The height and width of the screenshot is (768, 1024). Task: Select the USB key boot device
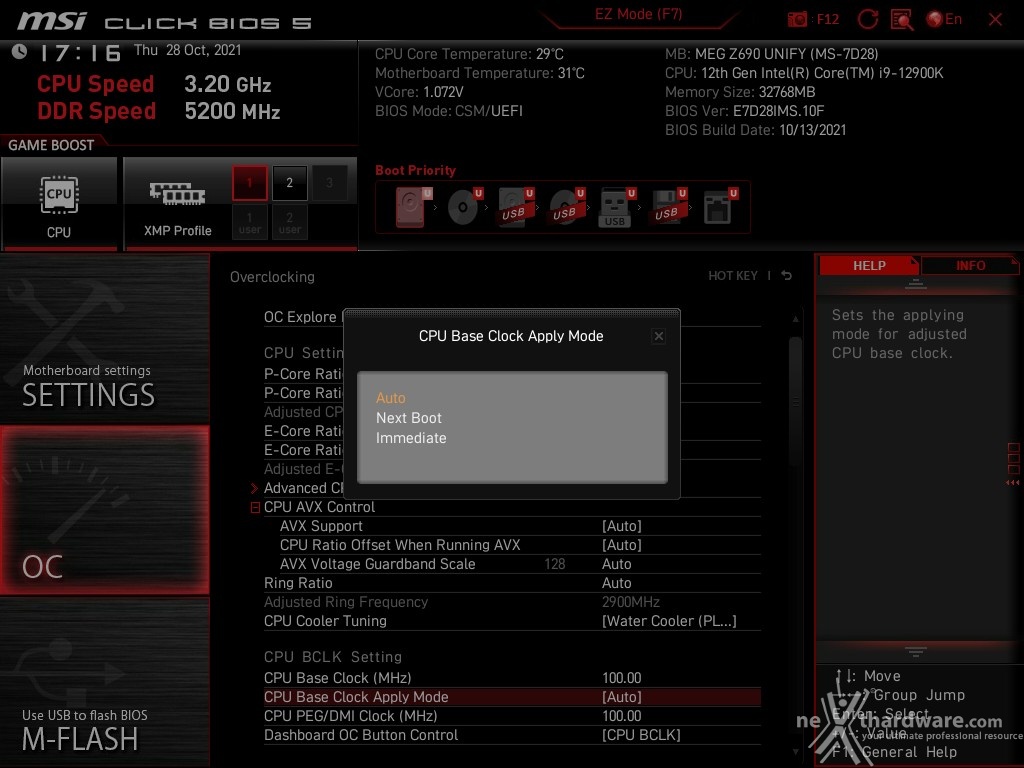[617, 207]
